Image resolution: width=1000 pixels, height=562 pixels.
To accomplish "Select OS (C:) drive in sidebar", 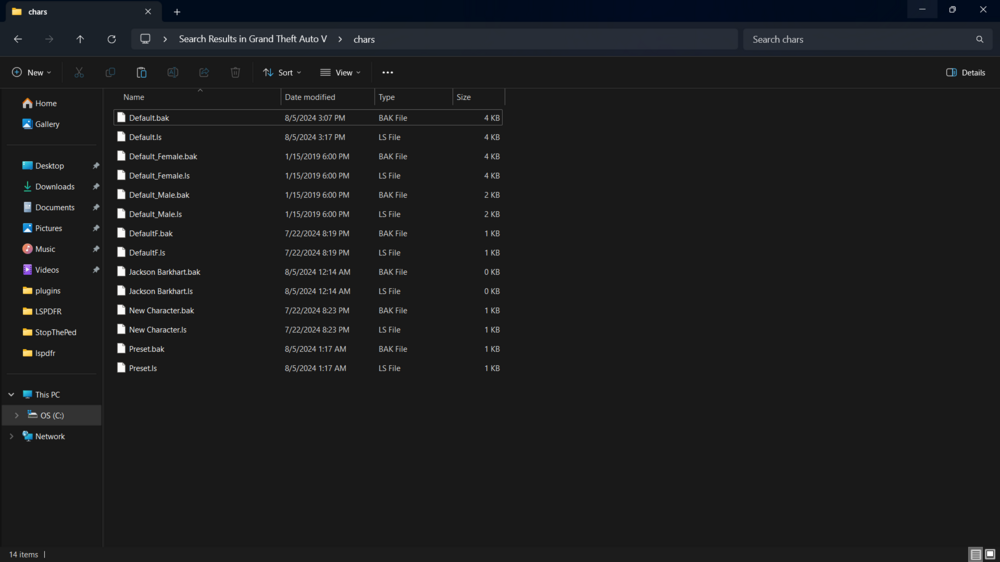I will 52,415.
